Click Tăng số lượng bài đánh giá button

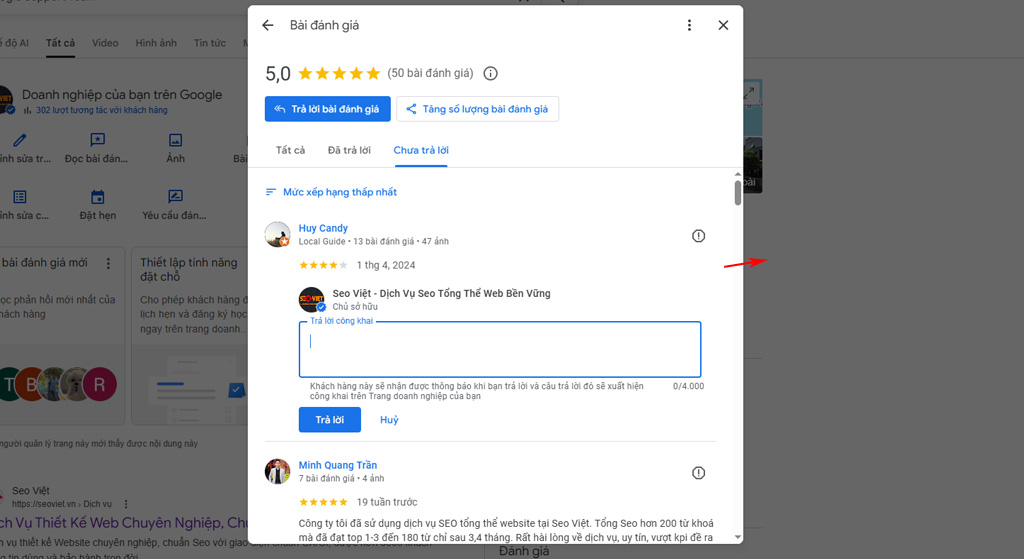pyautogui.click(x=477, y=109)
